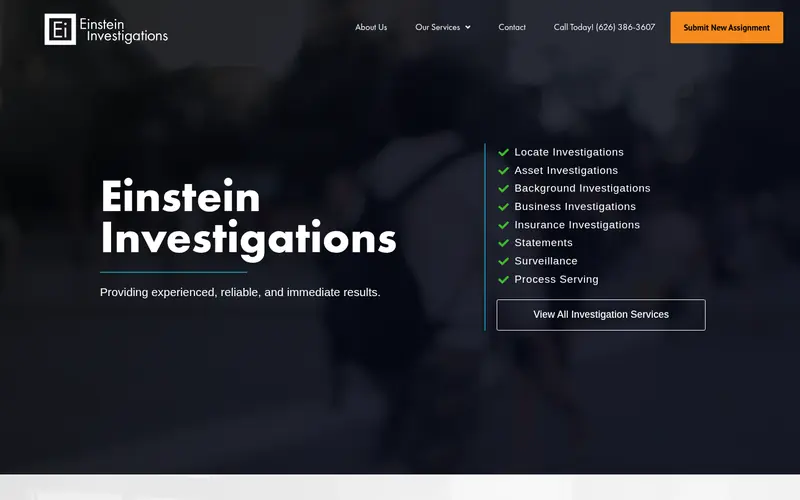Click the checkmark beside Insurance Investigations

point(504,225)
